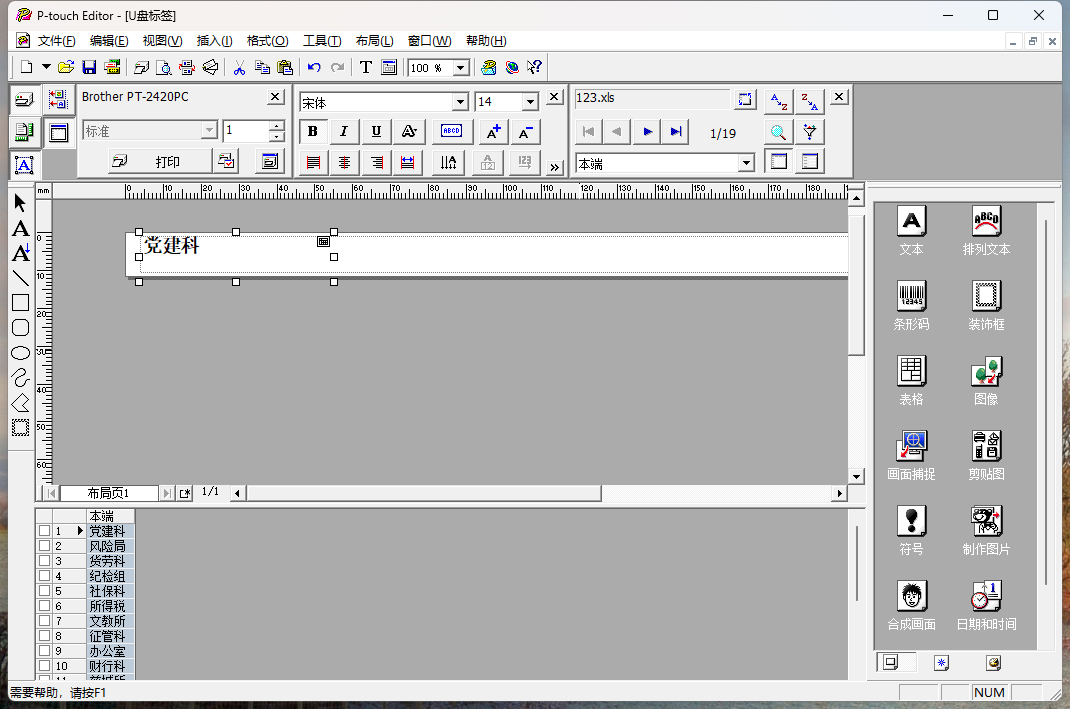Check the box for row 5 社保科

tap(44, 591)
